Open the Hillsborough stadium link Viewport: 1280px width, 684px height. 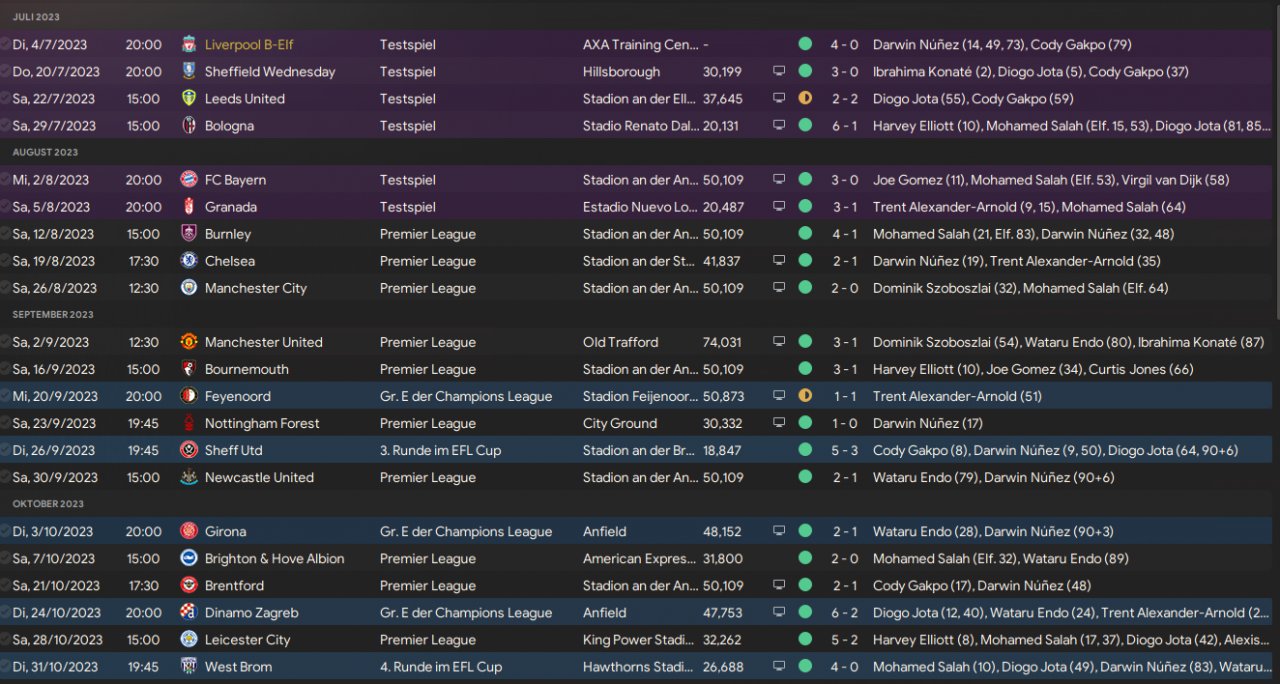pyautogui.click(x=622, y=72)
